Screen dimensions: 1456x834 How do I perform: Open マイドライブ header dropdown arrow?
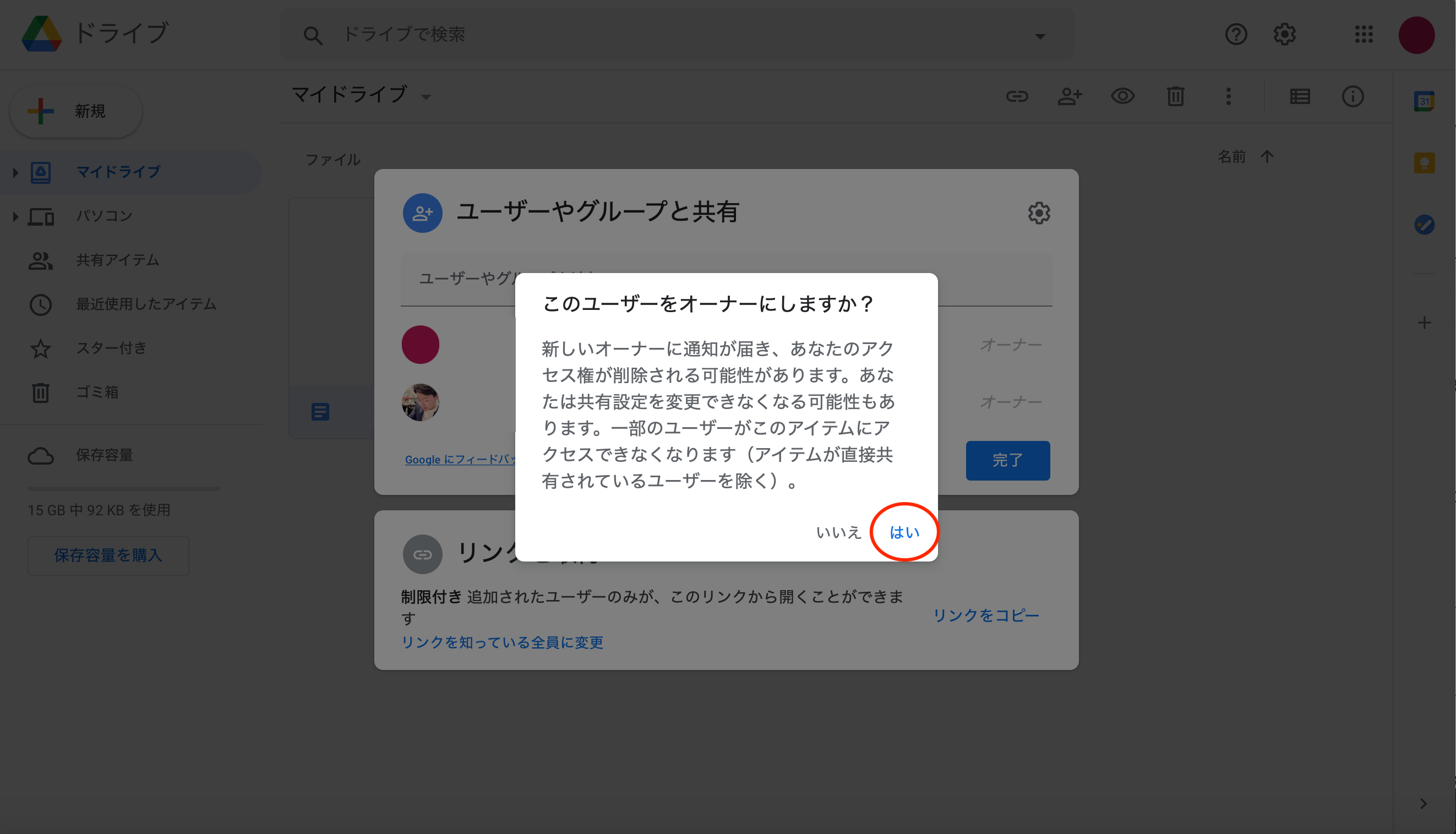(426, 97)
